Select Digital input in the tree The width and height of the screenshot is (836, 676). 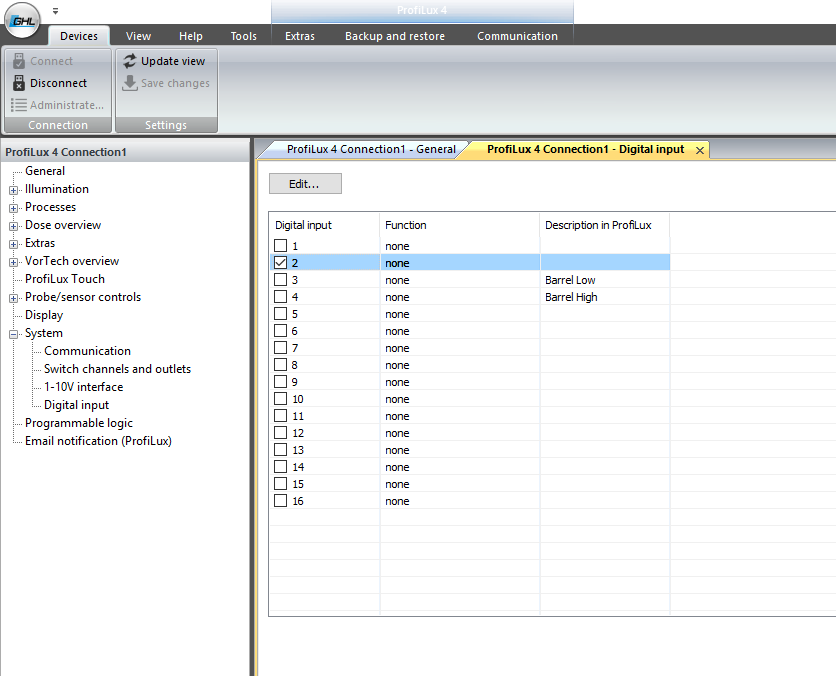(x=76, y=405)
